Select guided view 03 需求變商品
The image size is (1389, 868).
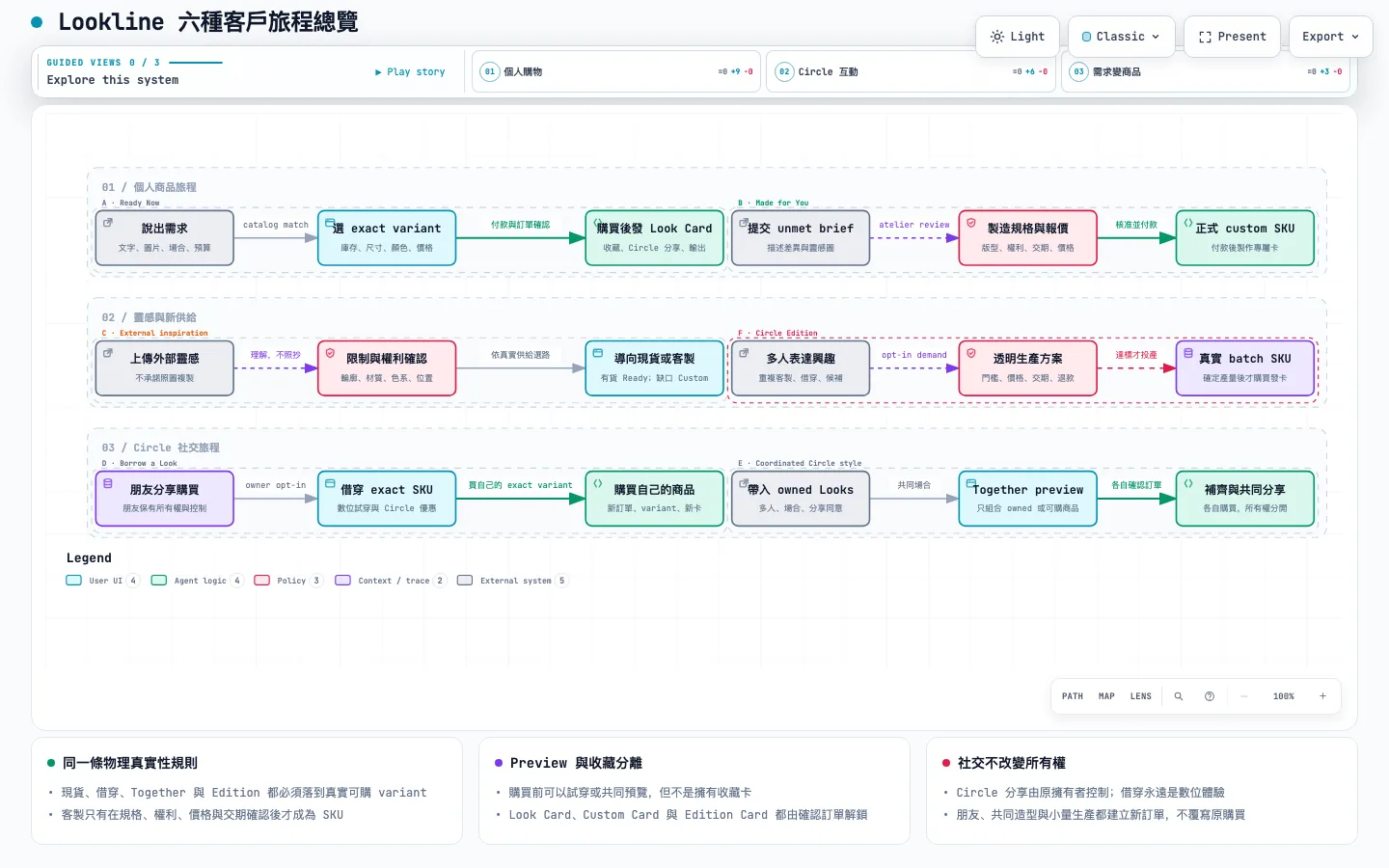[x=1206, y=71]
